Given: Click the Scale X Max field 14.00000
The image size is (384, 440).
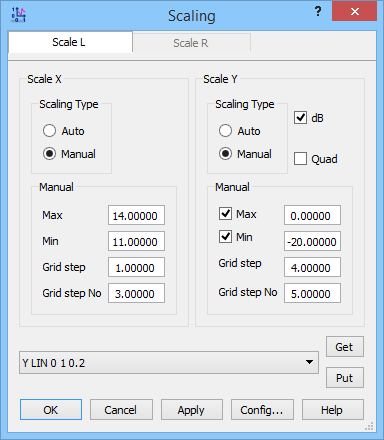Looking at the screenshot, I should 136,215.
